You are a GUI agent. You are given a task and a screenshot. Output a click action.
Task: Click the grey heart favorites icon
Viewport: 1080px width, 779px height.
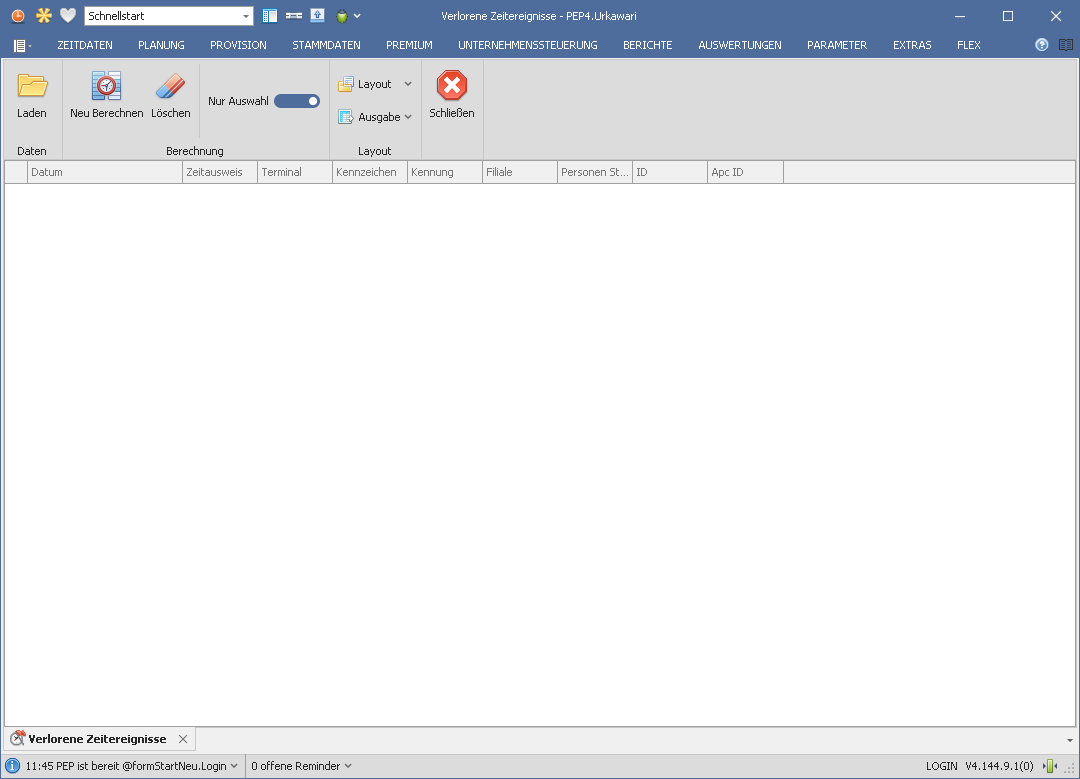[x=68, y=16]
